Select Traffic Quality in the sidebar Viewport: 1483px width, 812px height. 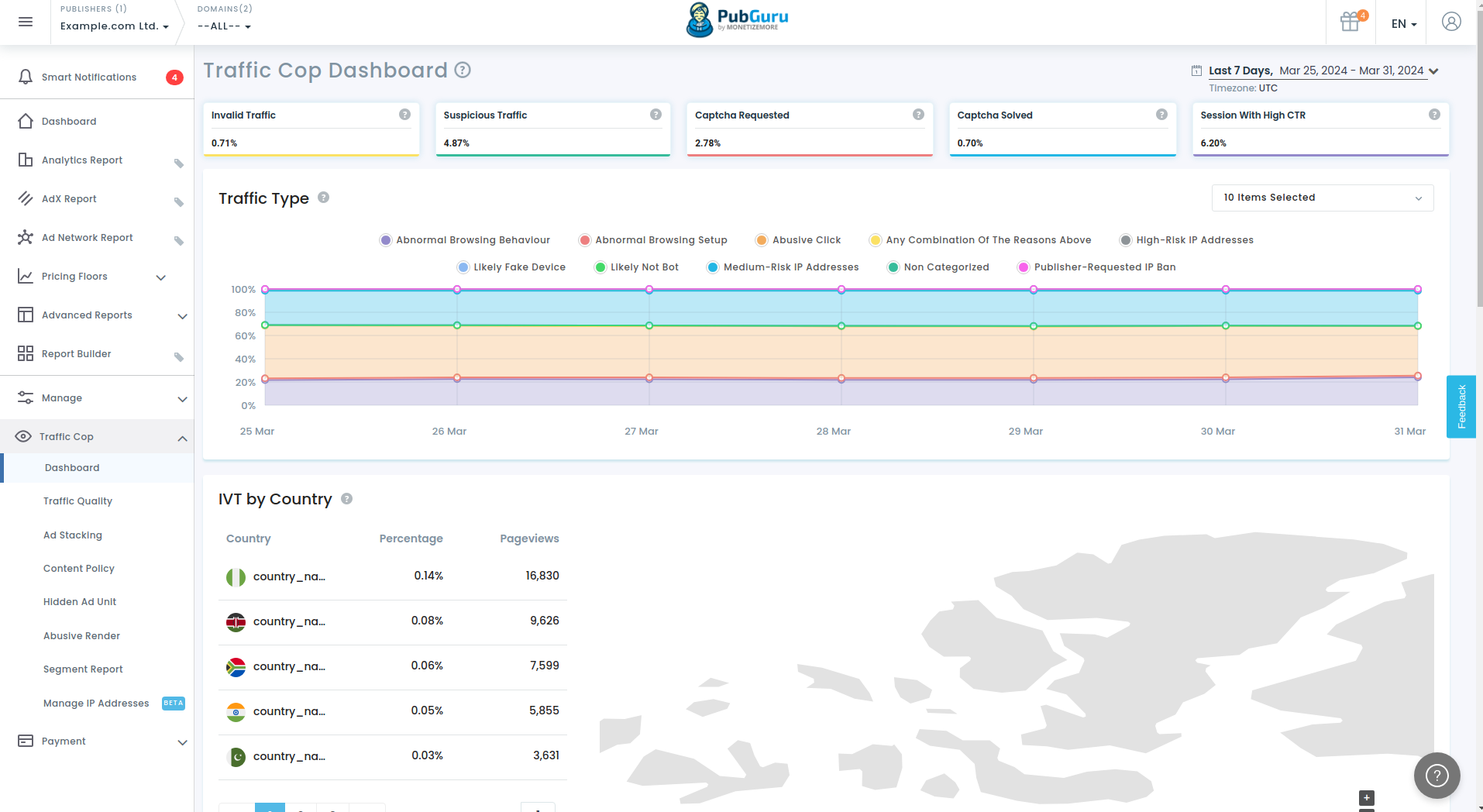[x=77, y=501]
